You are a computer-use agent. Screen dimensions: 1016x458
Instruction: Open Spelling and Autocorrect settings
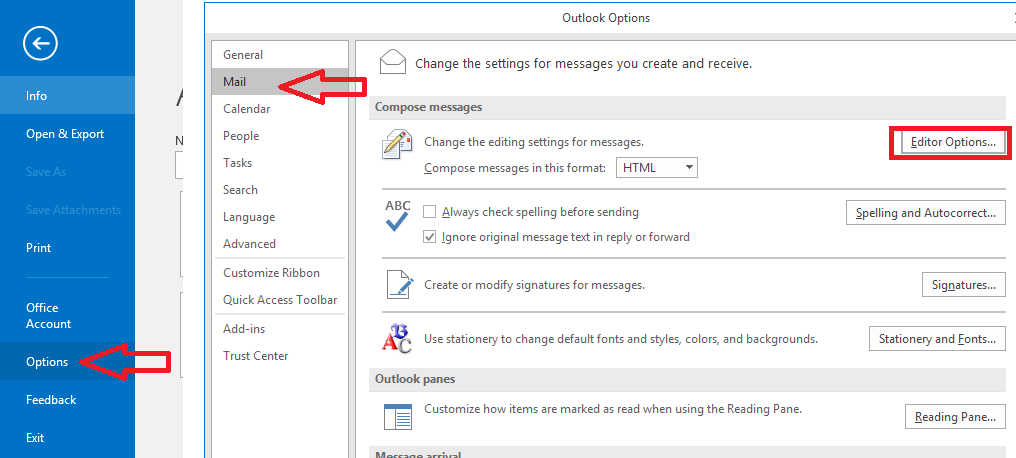tap(925, 212)
